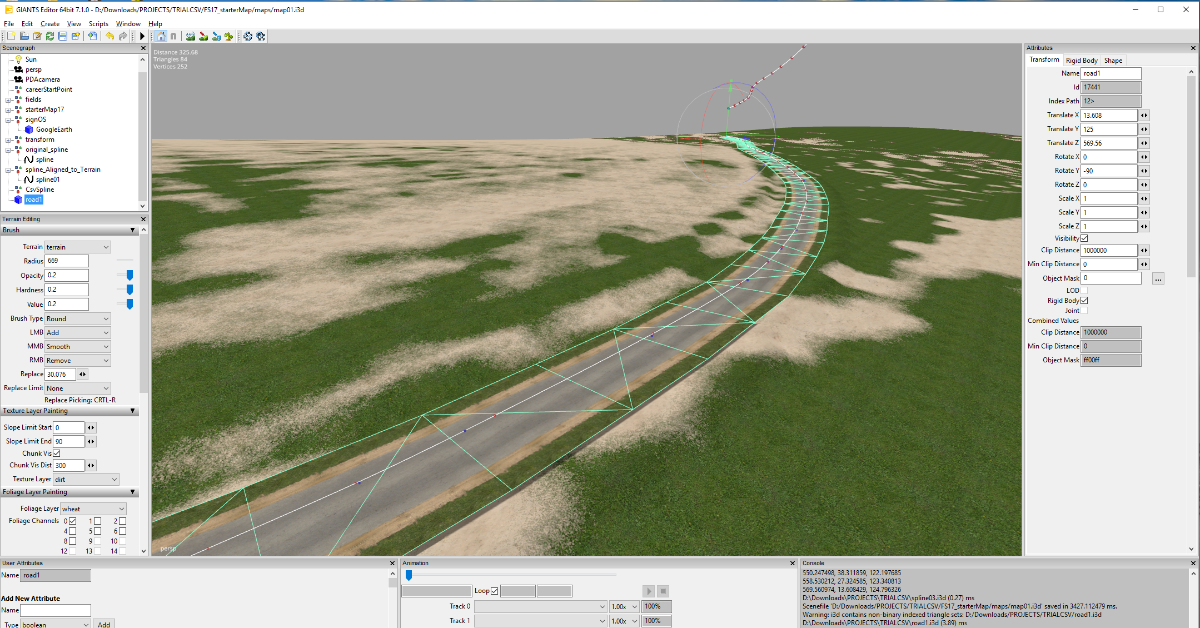Toggle the Rigid Body checkbox
Image resolution: width=1200 pixels, height=628 pixels.
tap(1084, 300)
